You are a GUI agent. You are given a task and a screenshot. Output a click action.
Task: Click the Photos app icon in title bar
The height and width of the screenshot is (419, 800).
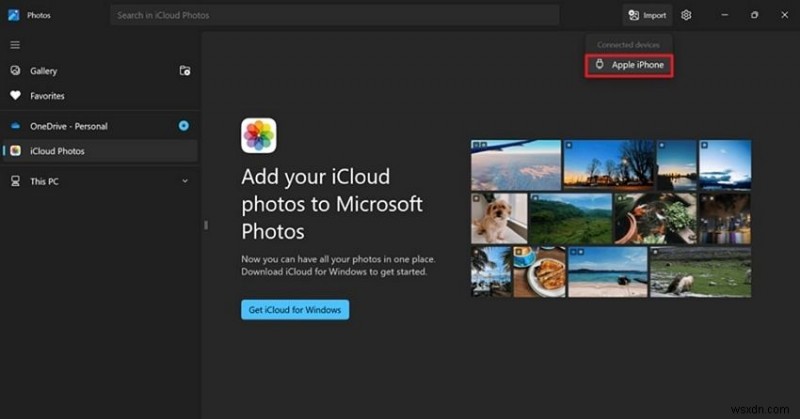click(14, 15)
